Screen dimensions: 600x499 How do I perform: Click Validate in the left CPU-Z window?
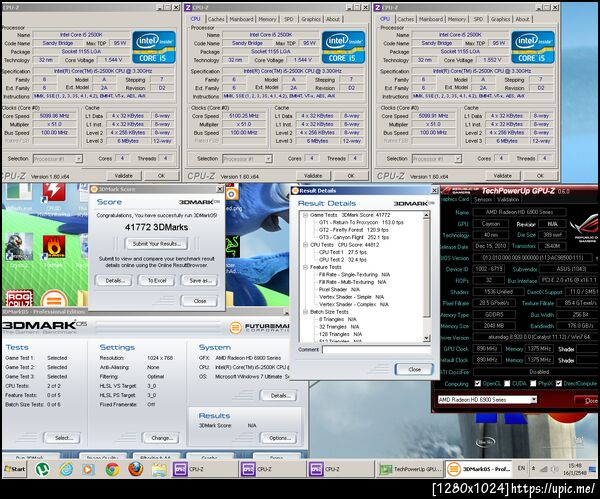pos(123,176)
